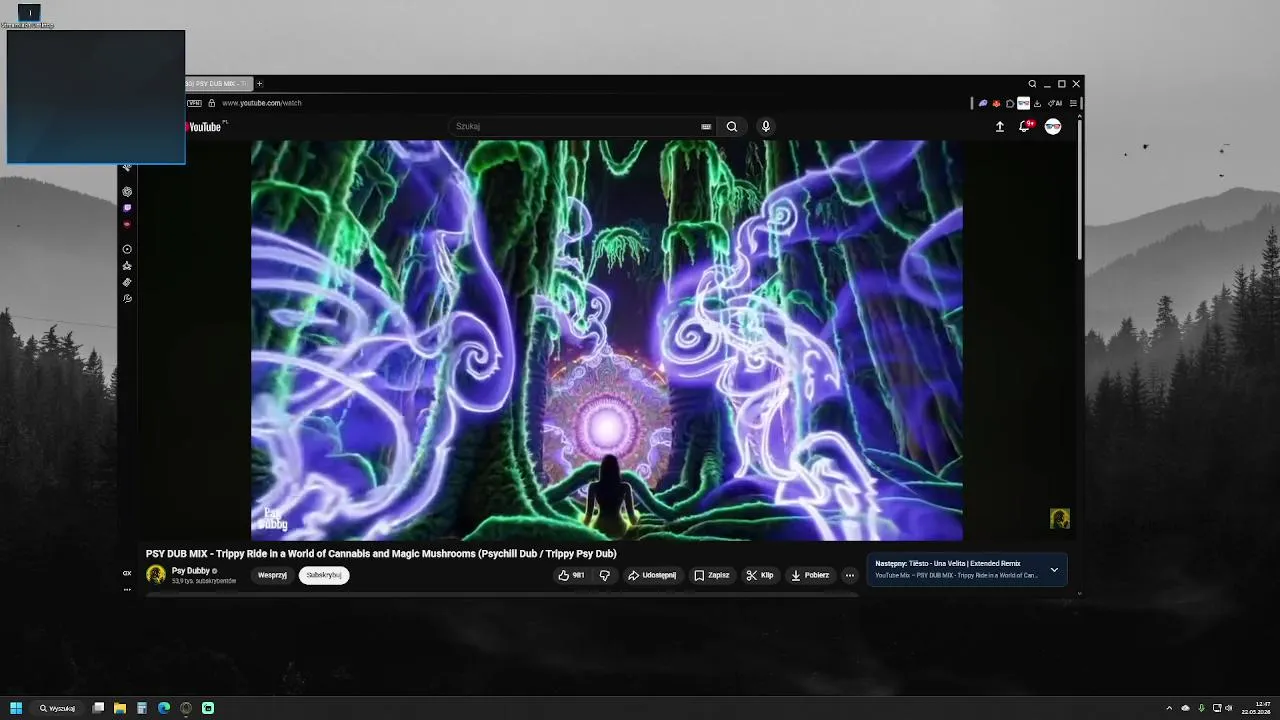Click the YouTube logo
The image size is (1280, 720).
tap(203, 127)
